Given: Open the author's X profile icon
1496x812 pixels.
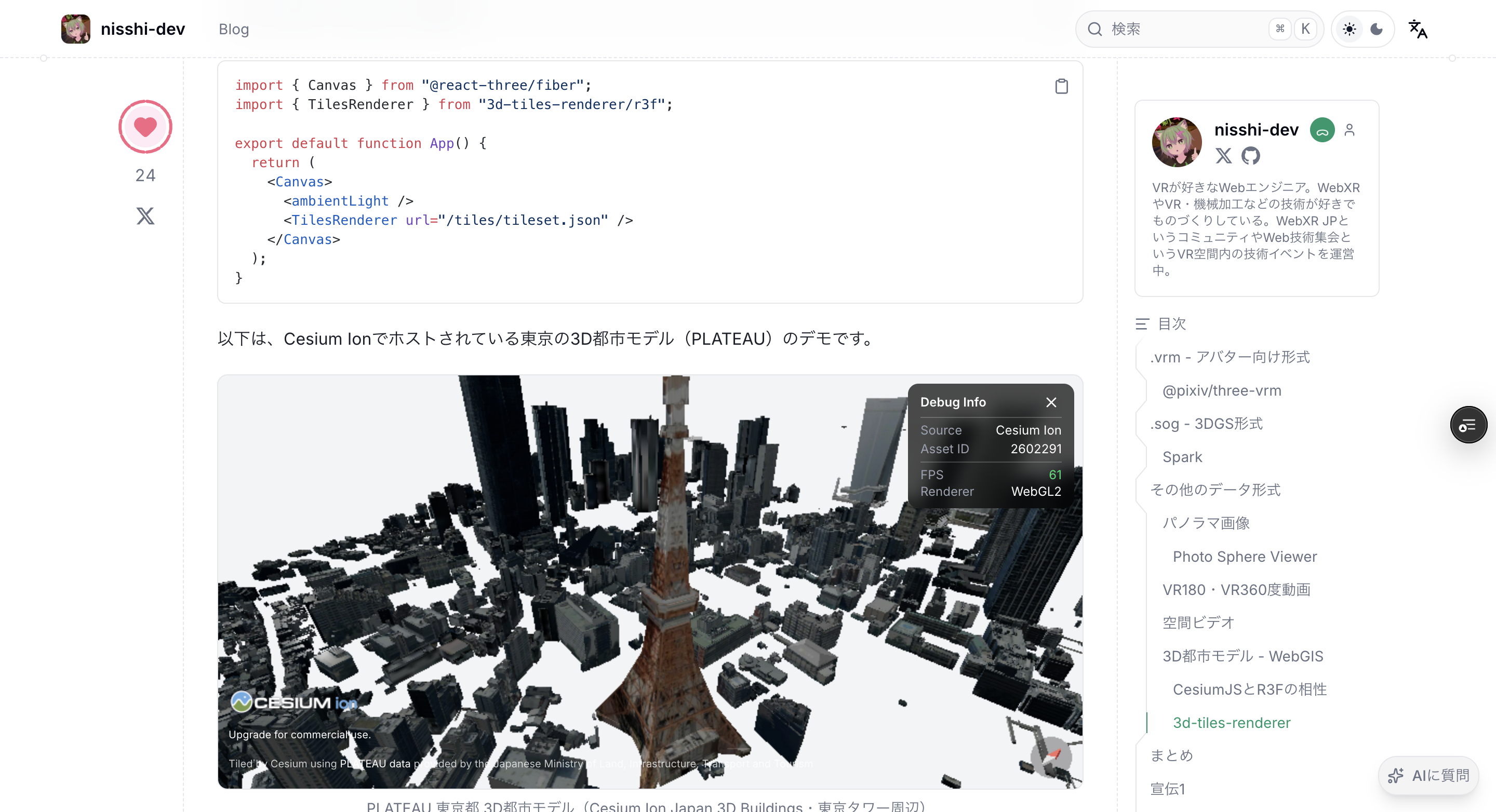Looking at the screenshot, I should [1224, 156].
